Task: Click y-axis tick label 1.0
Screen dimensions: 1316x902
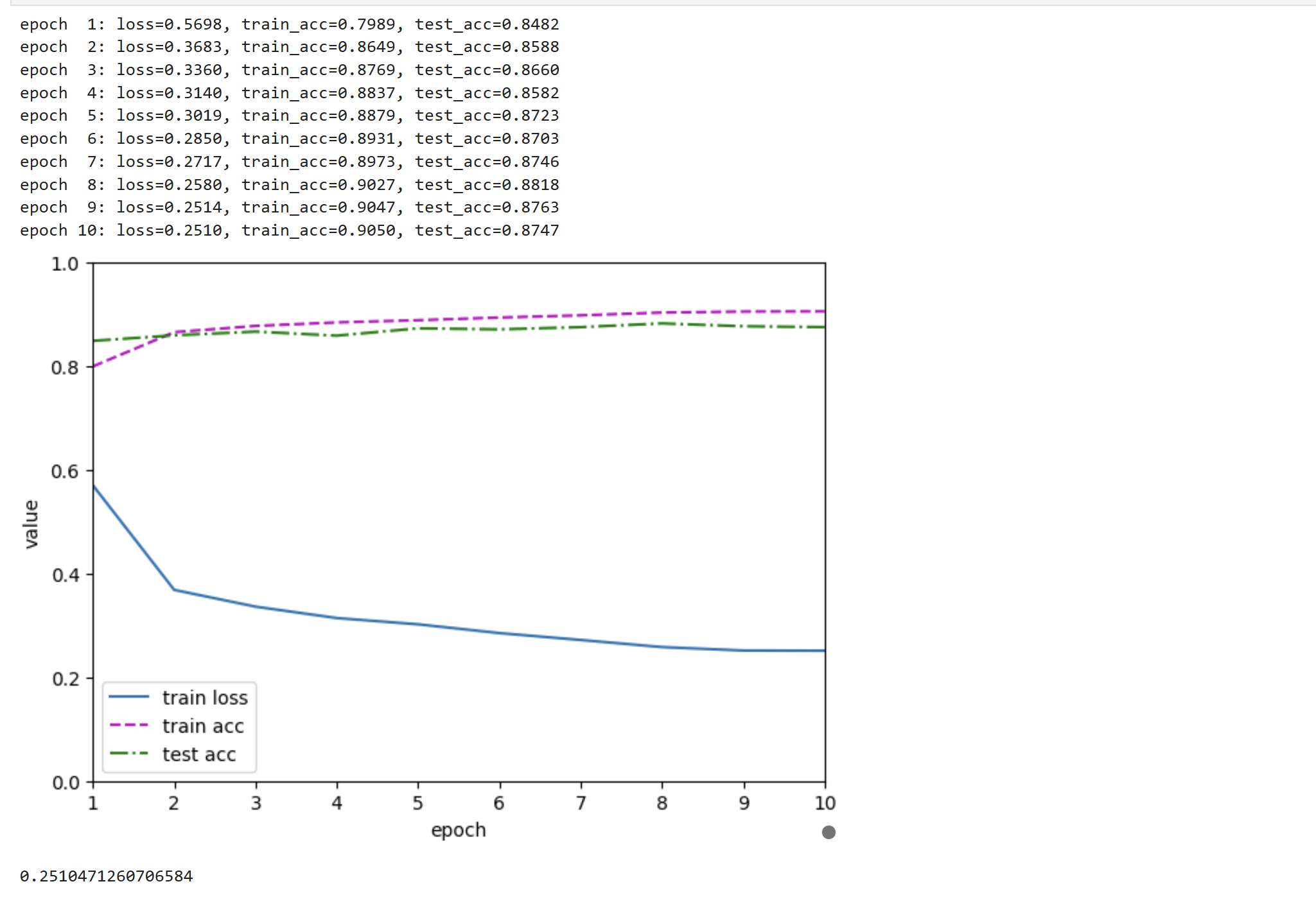Action: 65,265
